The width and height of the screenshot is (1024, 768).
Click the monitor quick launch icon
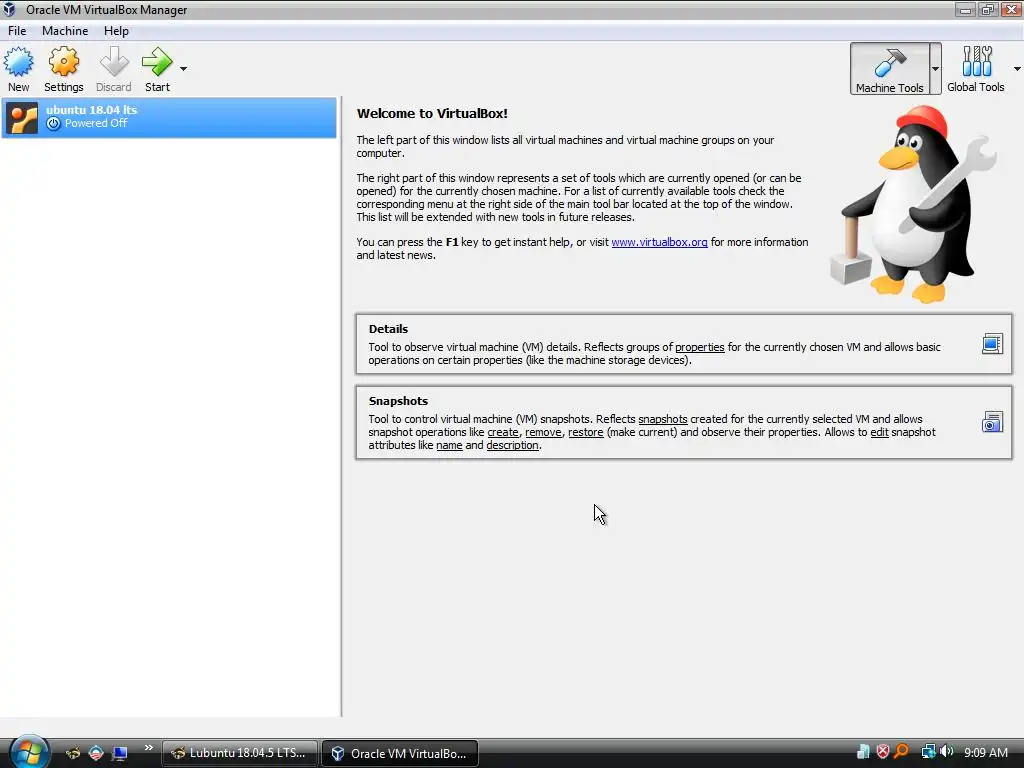(x=120, y=753)
